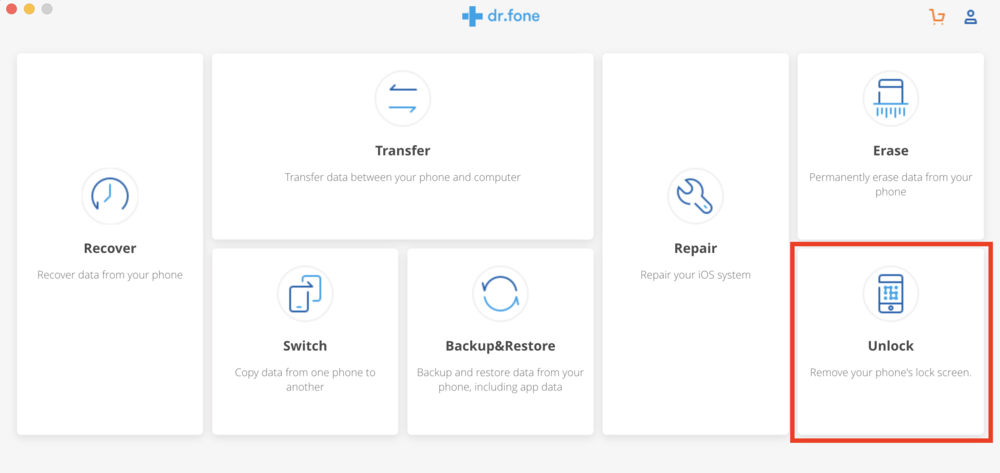Click the Transfer arrows icon
The width and height of the screenshot is (1000, 473).
pyautogui.click(x=402, y=98)
